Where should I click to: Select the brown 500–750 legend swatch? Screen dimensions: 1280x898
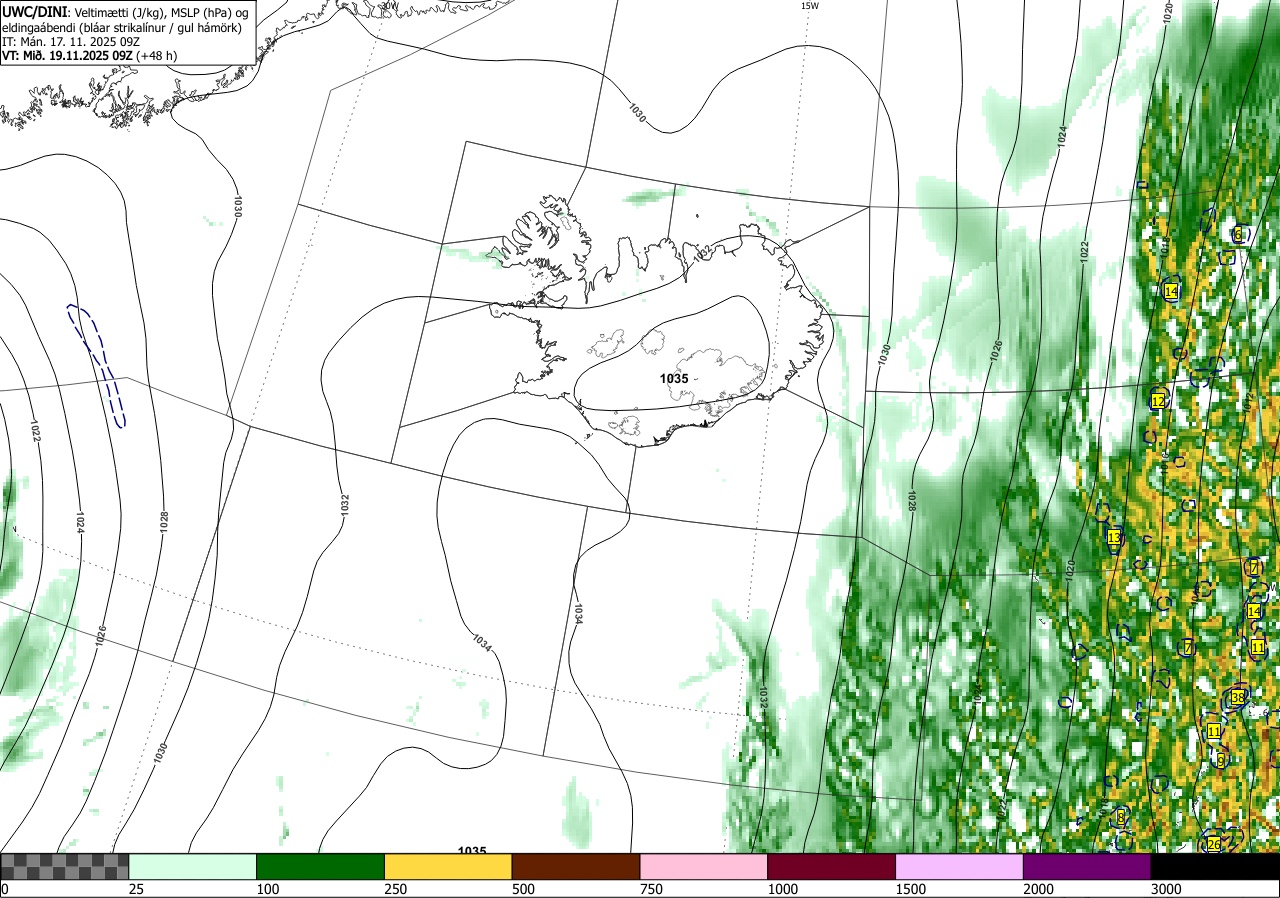(576, 866)
